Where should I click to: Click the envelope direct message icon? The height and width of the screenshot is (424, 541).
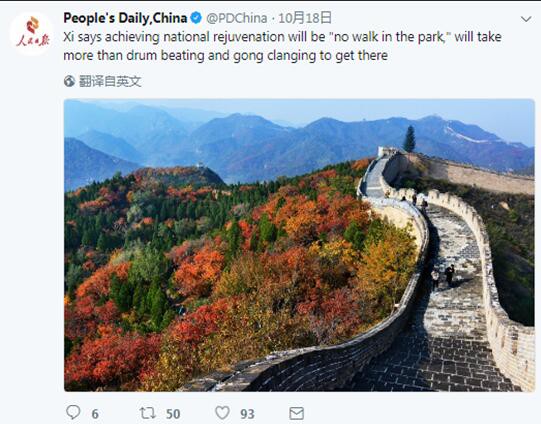(296, 413)
